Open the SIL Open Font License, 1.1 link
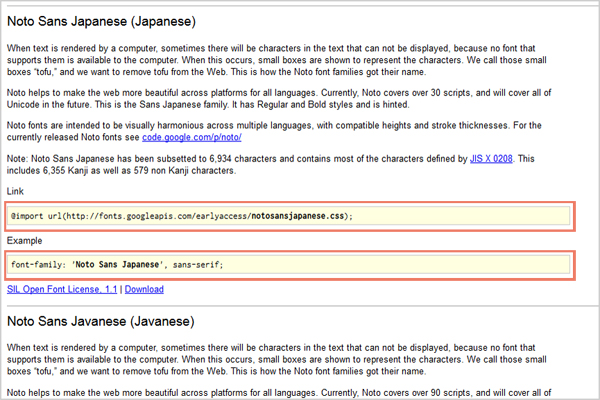The width and height of the screenshot is (600, 400). (x=62, y=289)
